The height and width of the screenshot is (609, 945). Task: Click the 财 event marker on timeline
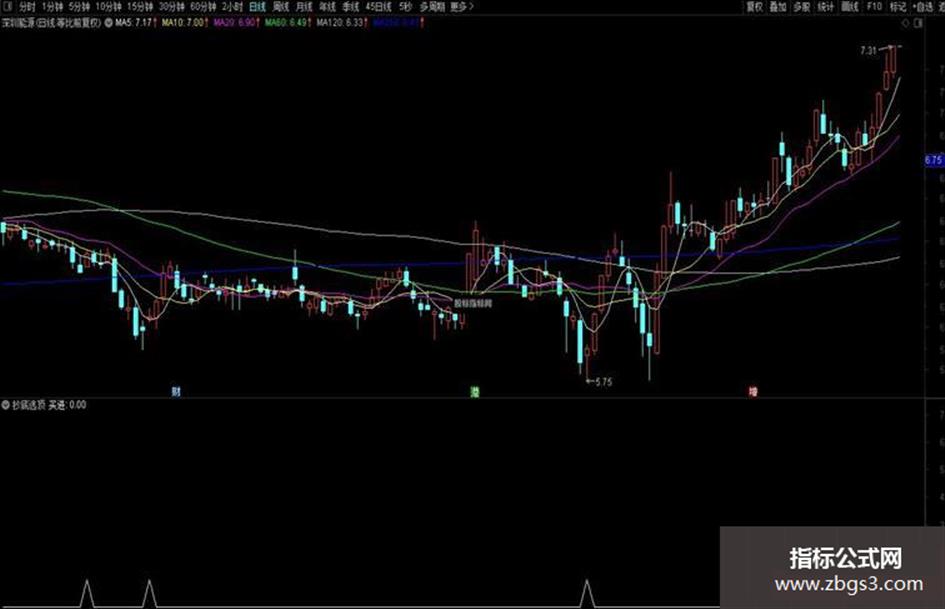click(176, 392)
